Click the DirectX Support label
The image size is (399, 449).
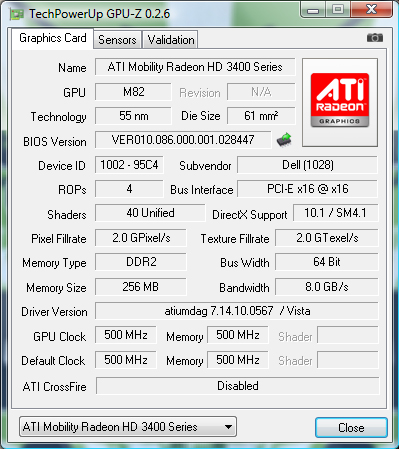tap(250, 215)
